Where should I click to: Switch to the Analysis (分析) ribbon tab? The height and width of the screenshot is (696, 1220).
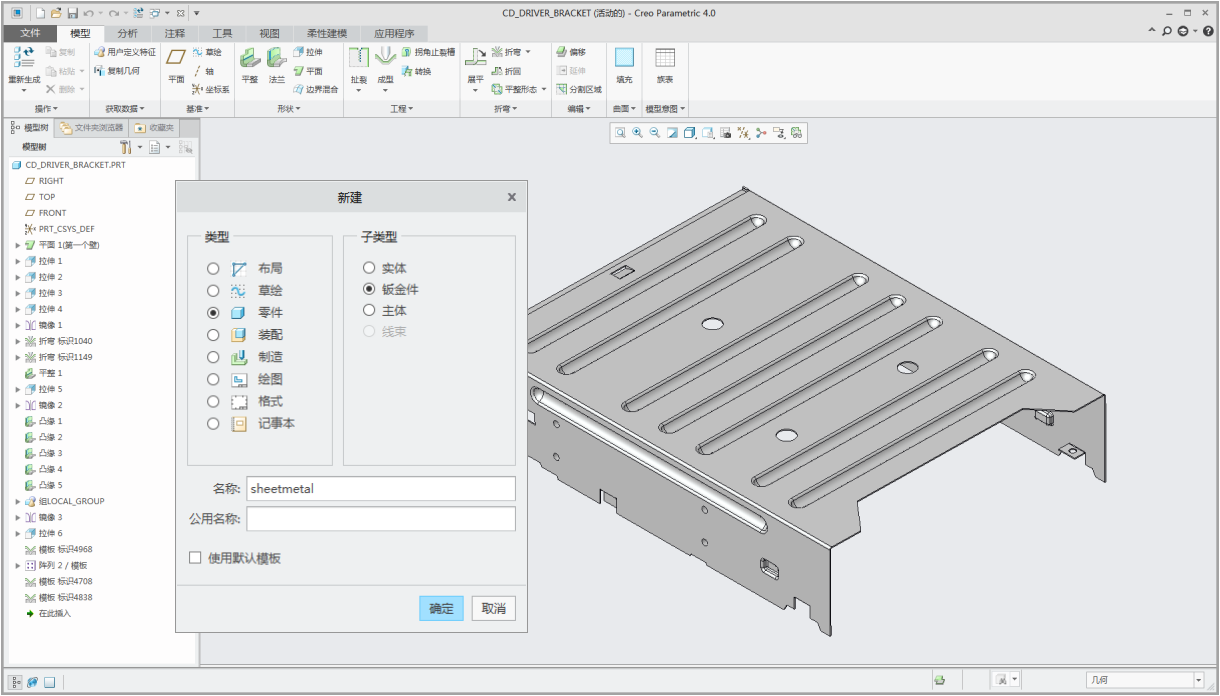coord(128,33)
